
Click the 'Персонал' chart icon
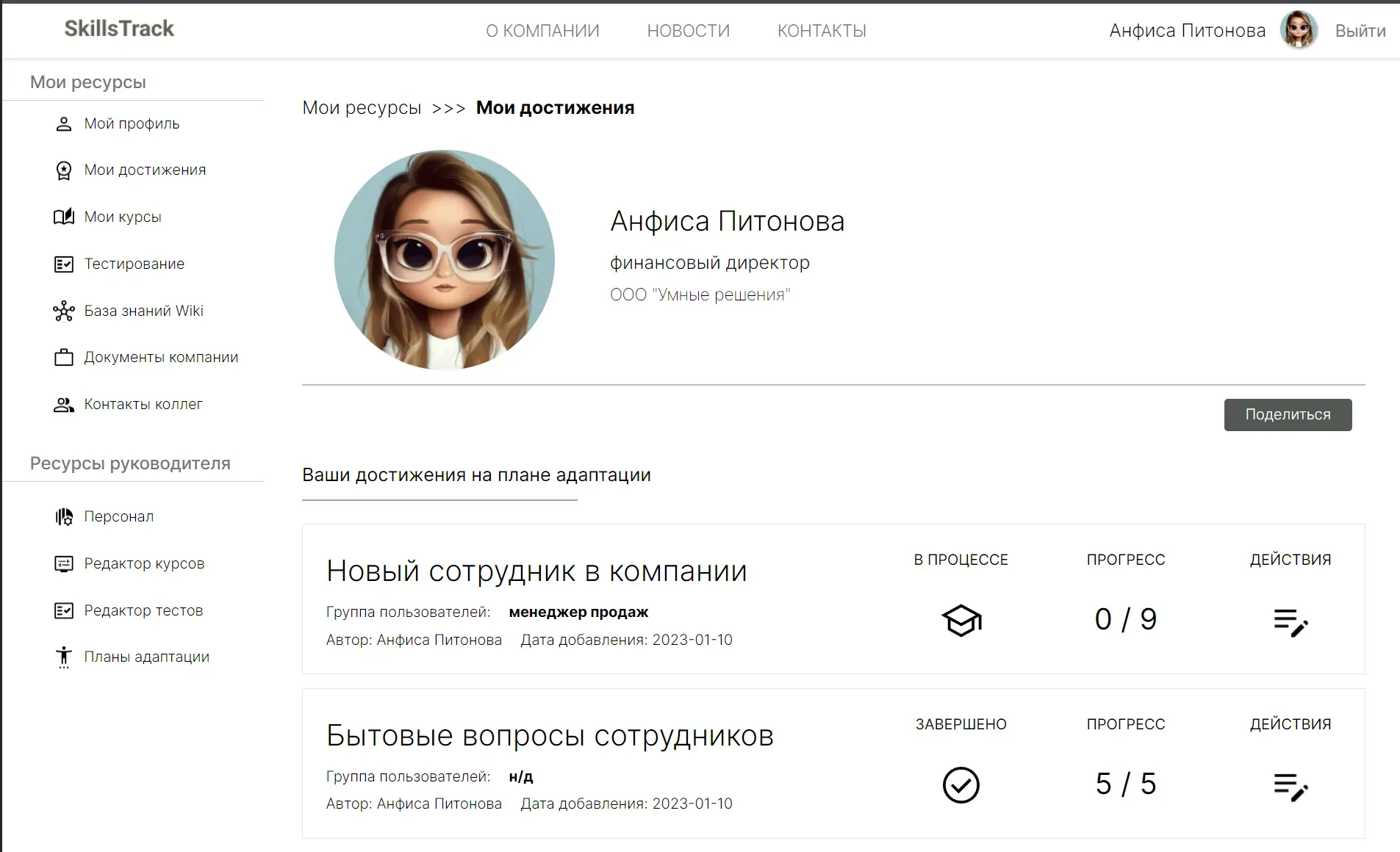pyautogui.click(x=64, y=516)
